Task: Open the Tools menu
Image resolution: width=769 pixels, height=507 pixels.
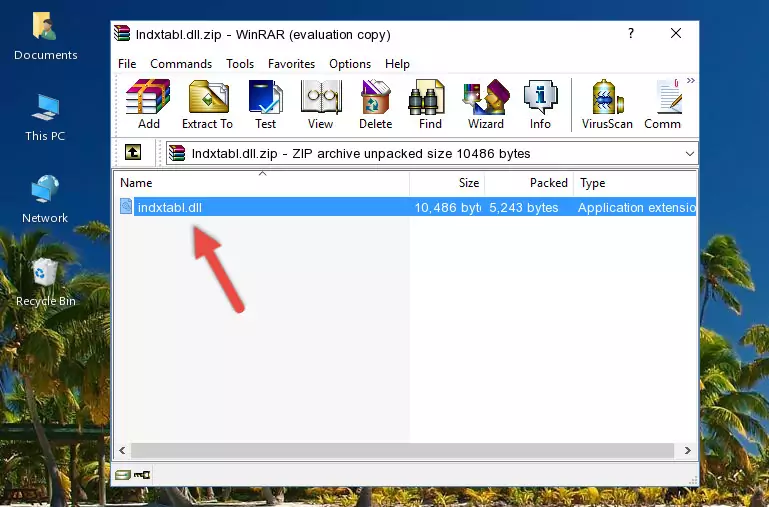Action: click(240, 64)
